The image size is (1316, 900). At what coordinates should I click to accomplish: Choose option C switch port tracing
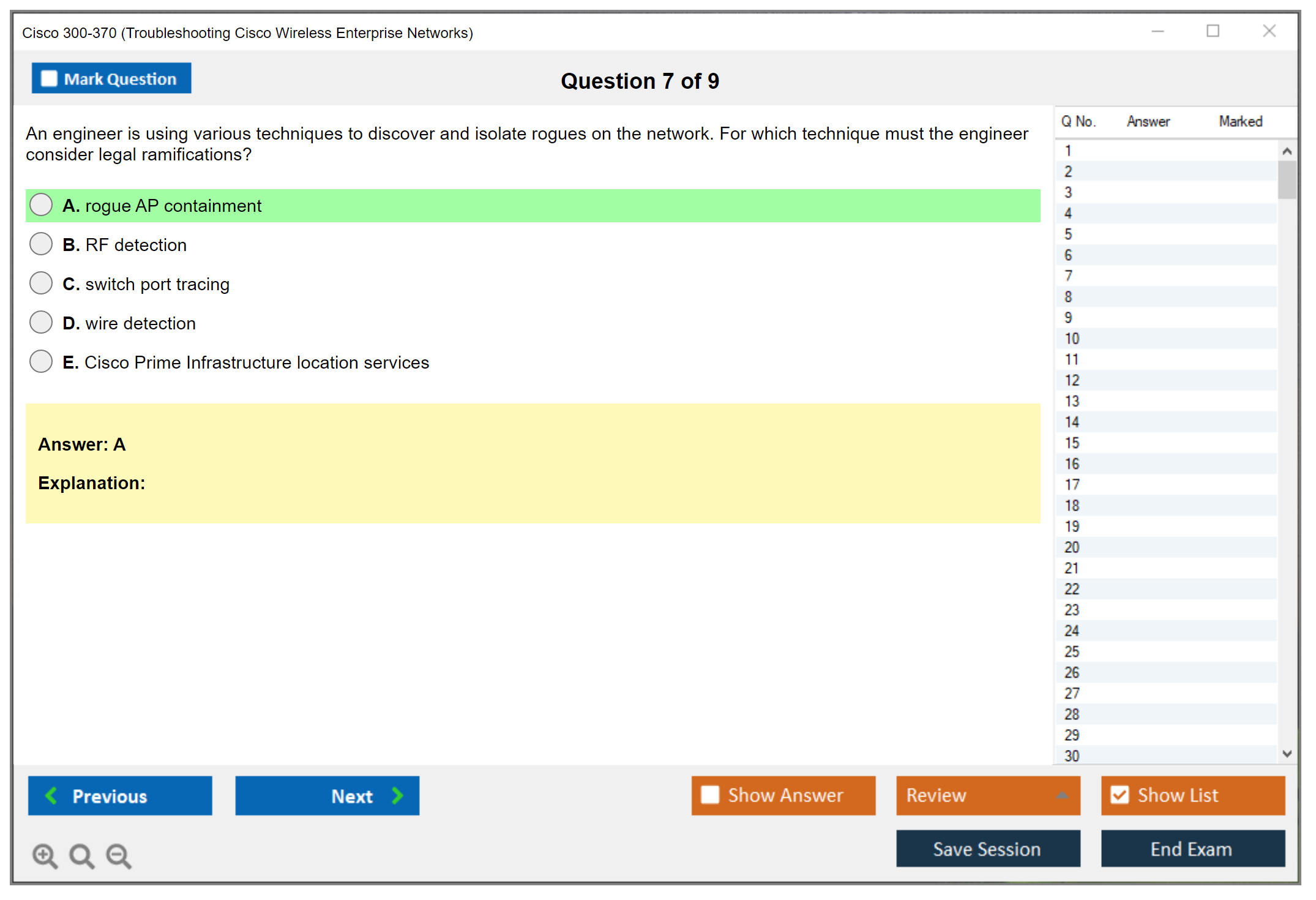[41, 283]
